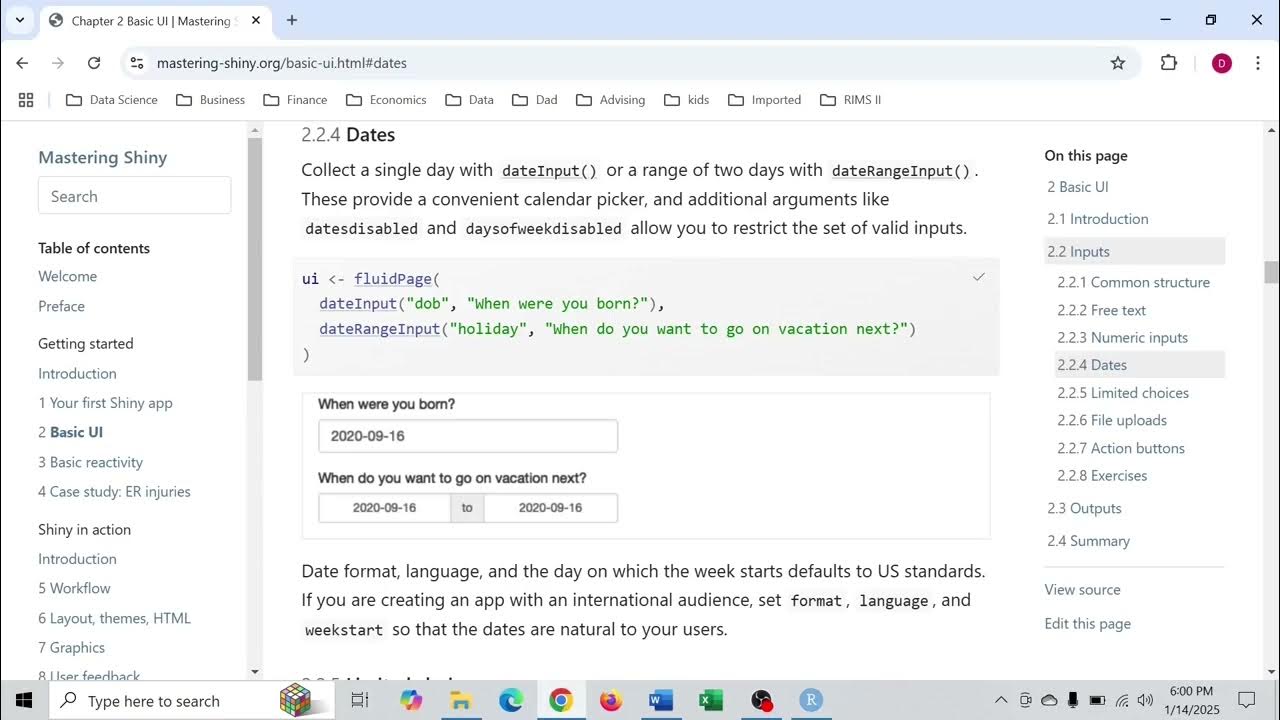Open the Advising bookmarks folder
This screenshot has height=720, width=1280.
click(x=609, y=100)
